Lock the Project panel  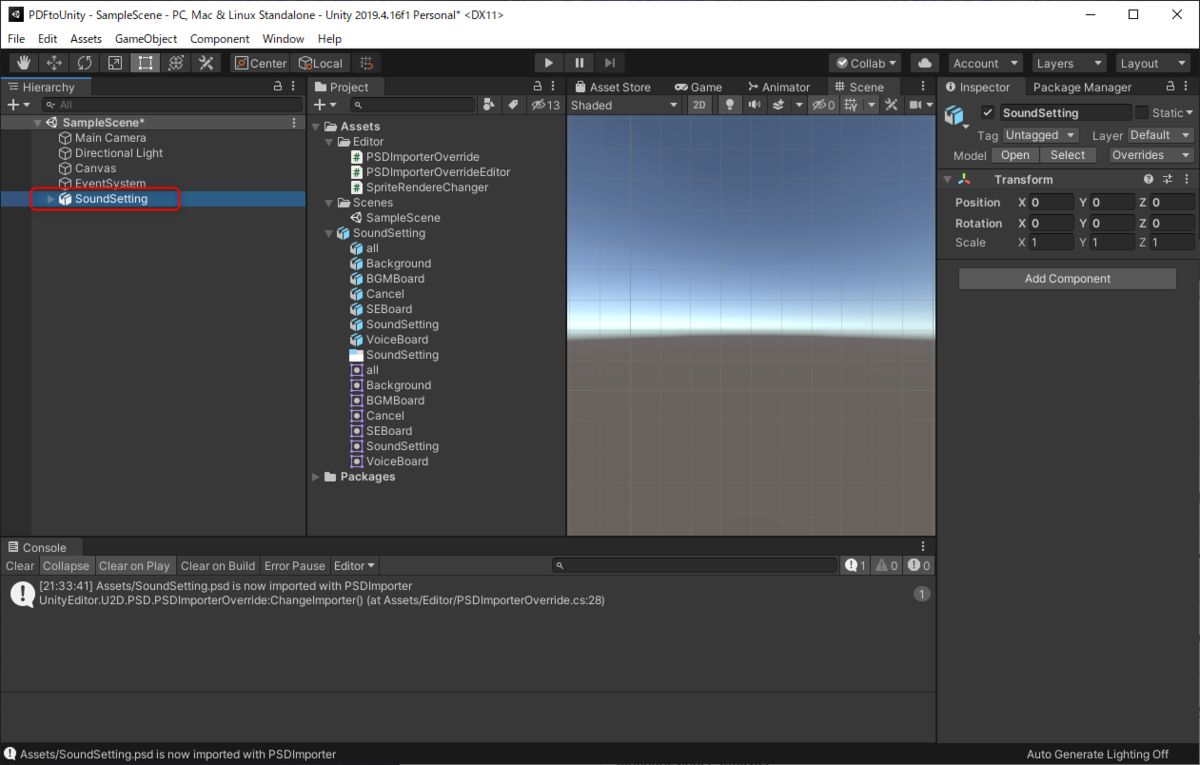point(537,87)
